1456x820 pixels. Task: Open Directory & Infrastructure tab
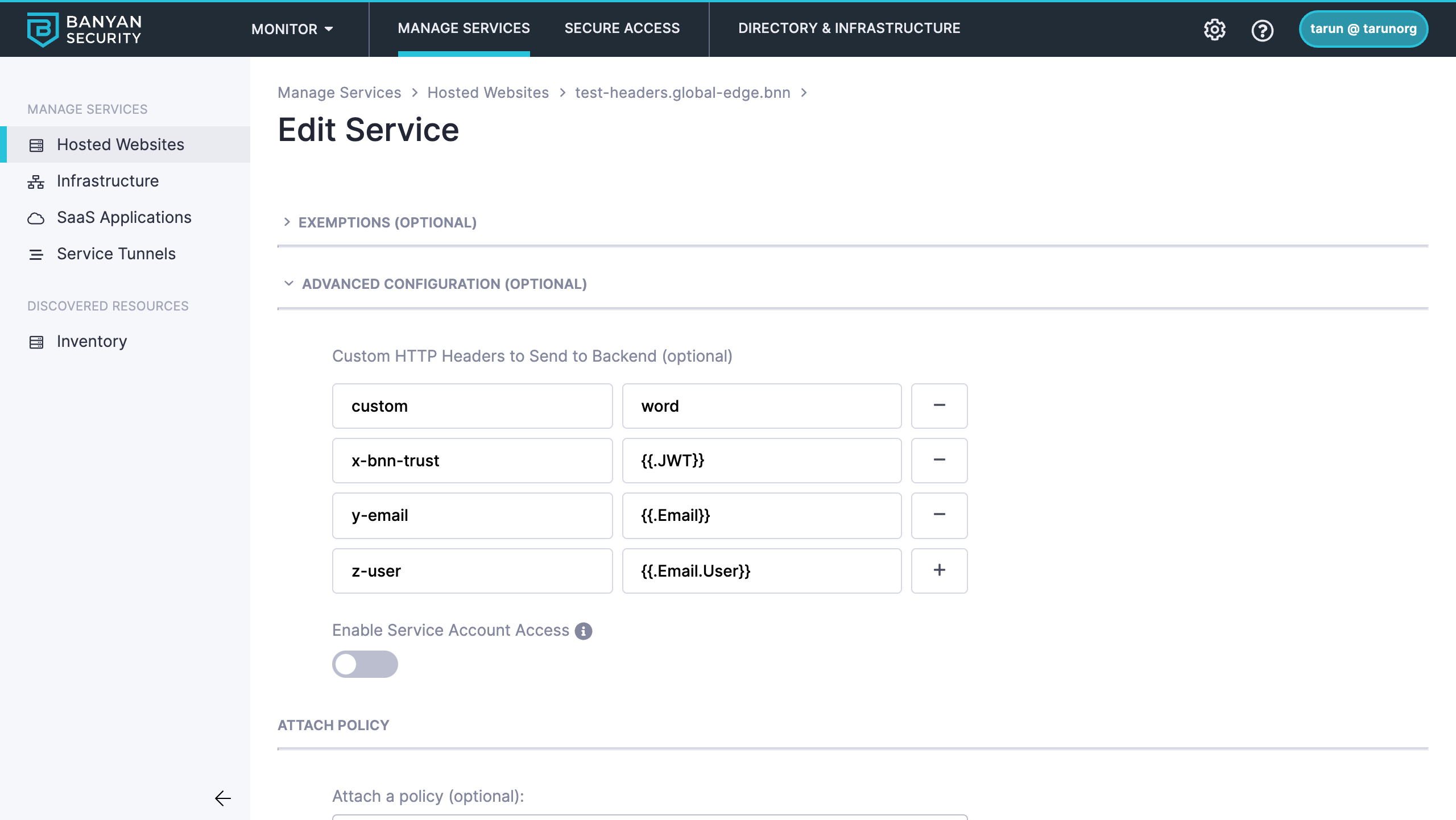point(849,28)
